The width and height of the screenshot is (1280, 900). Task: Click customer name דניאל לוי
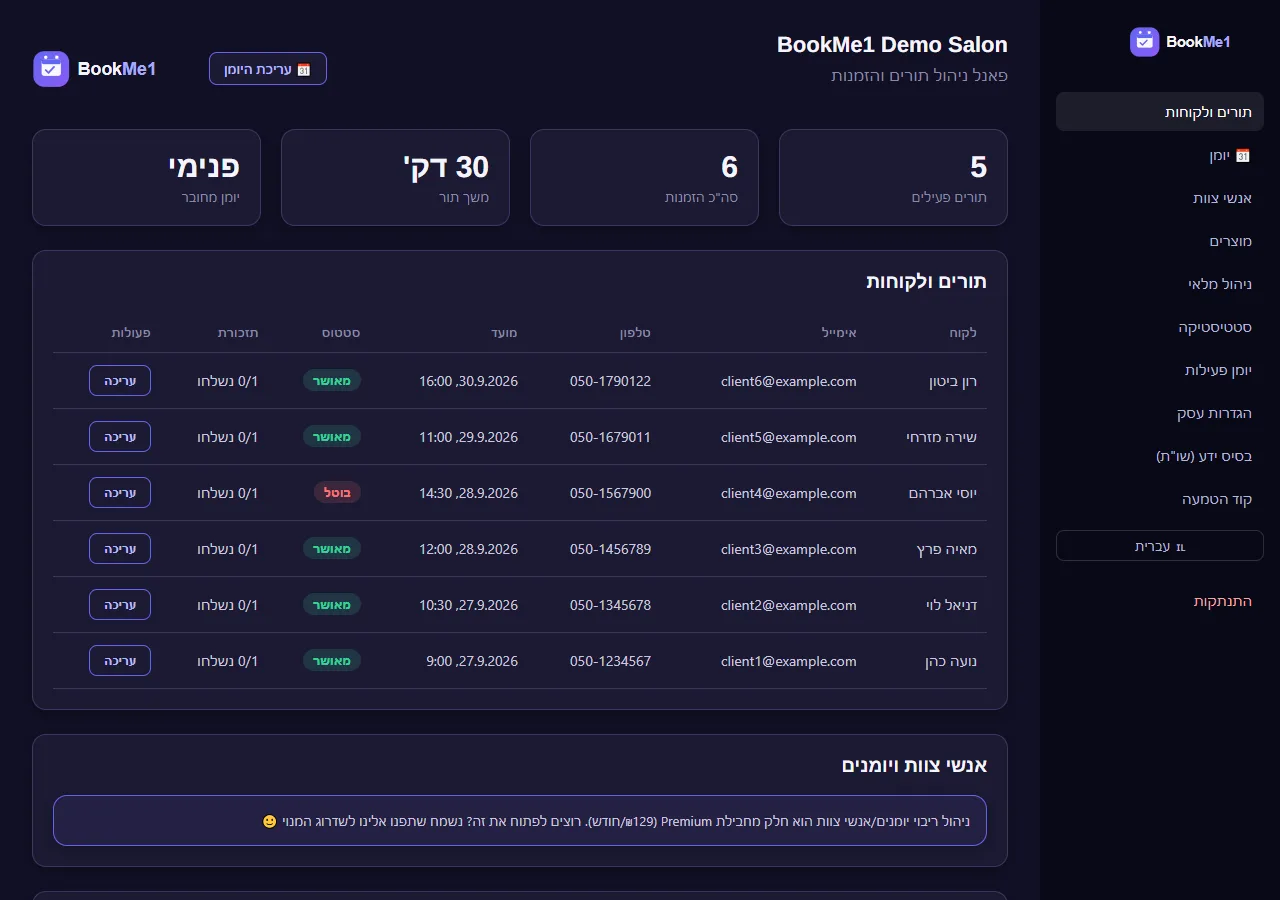(x=952, y=605)
